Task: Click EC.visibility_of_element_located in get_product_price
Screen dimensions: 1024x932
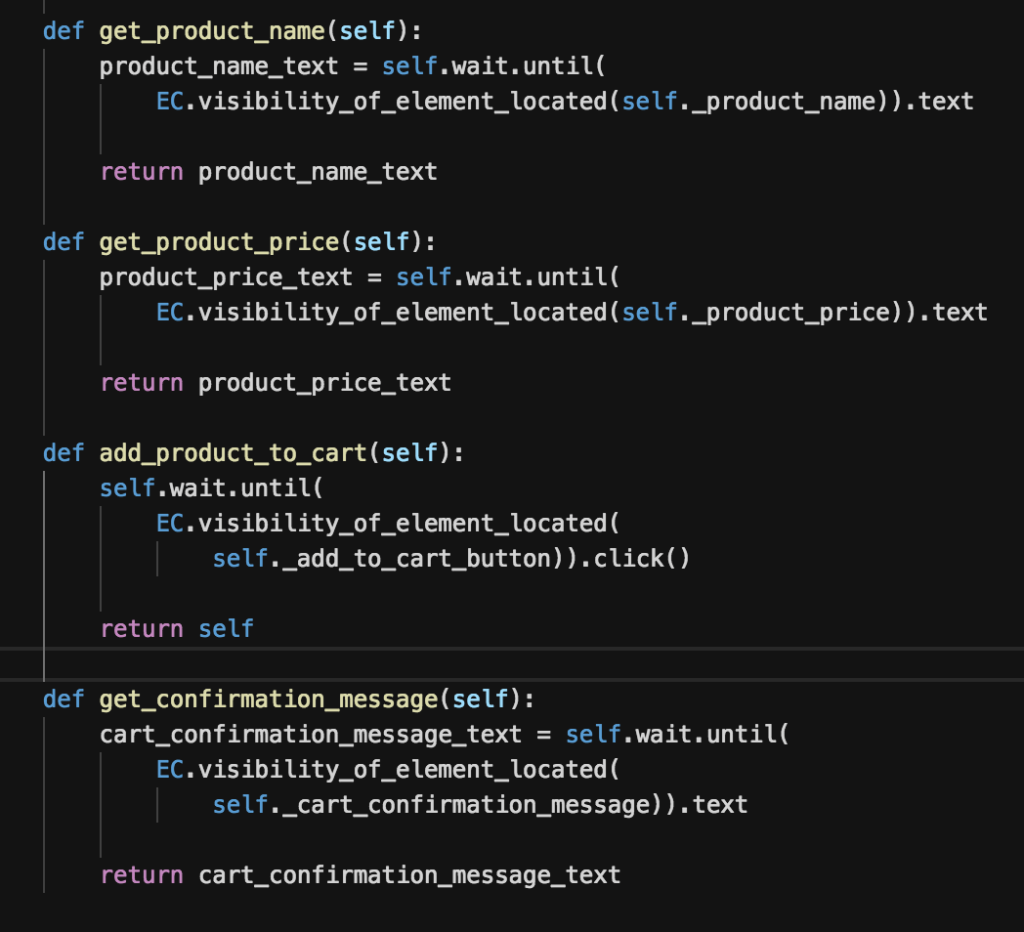Action: (381, 312)
